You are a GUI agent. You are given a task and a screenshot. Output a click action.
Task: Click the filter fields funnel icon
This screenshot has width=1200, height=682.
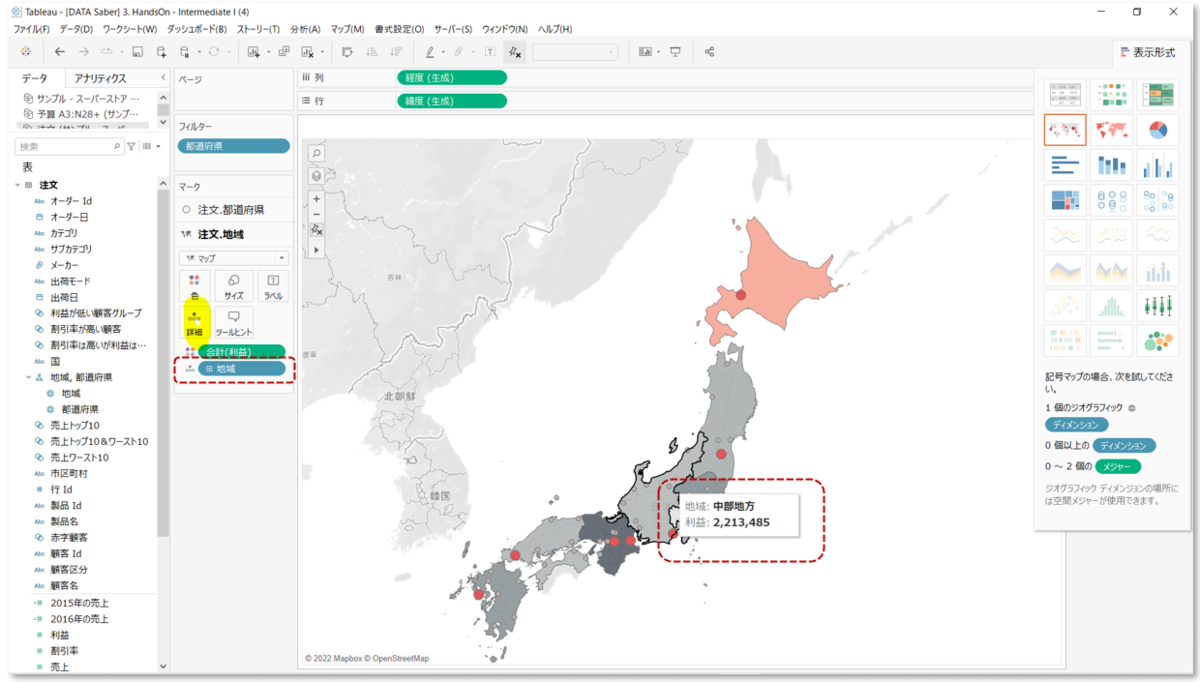pos(131,146)
